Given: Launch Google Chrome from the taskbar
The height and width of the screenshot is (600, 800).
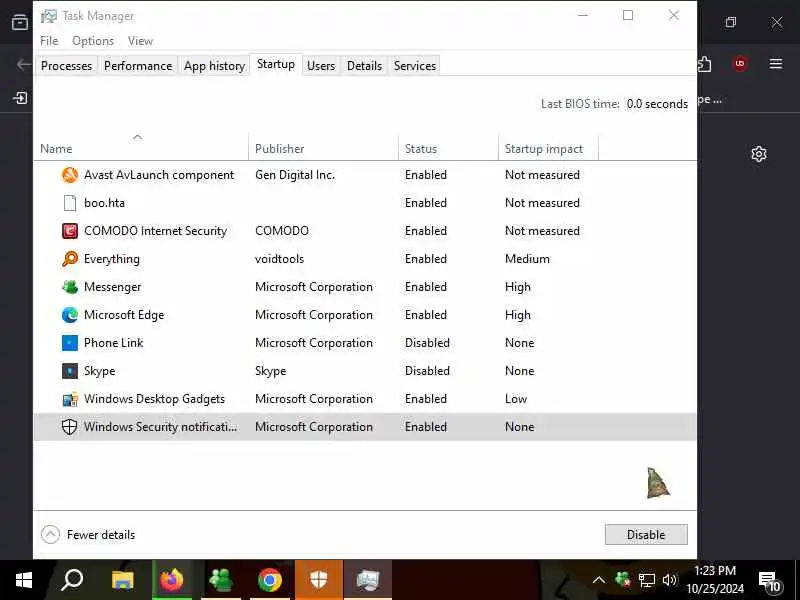Looking at the screenshot, I should [270, 580].
